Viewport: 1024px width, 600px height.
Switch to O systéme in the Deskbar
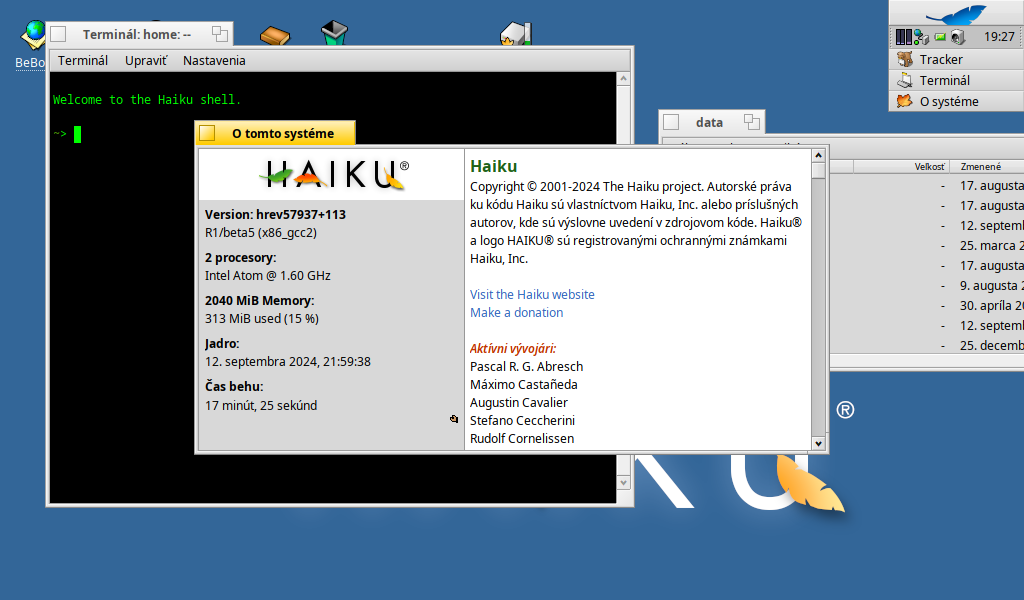[957, 101]
